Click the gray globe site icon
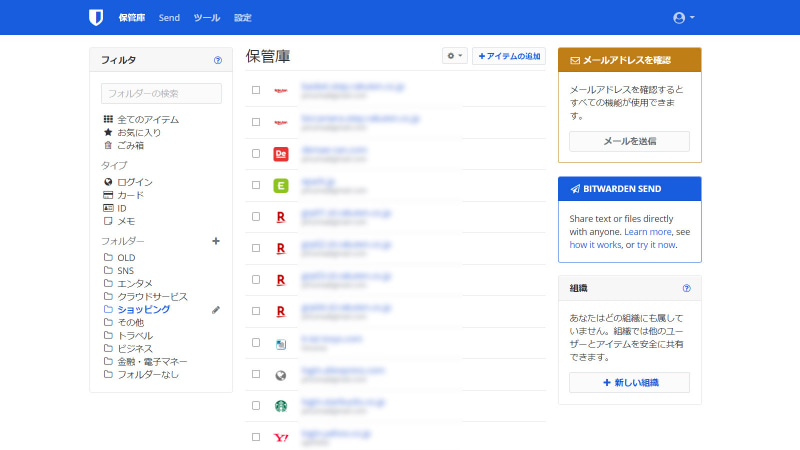Image resolution: width=800 pixels, height=450 pixels. pos(281,376)
